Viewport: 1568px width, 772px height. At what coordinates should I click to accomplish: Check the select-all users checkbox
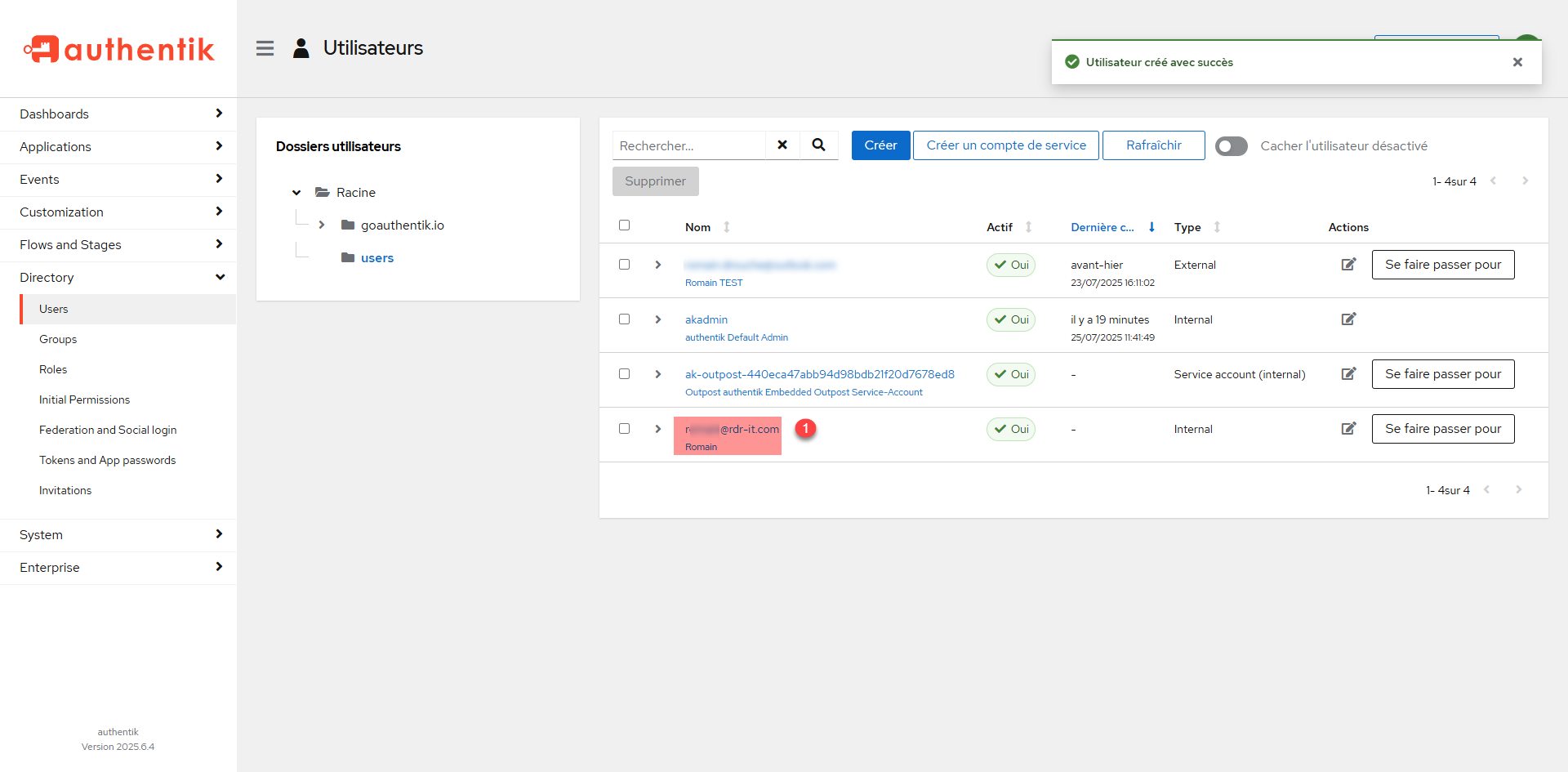[x=625, y=225]
